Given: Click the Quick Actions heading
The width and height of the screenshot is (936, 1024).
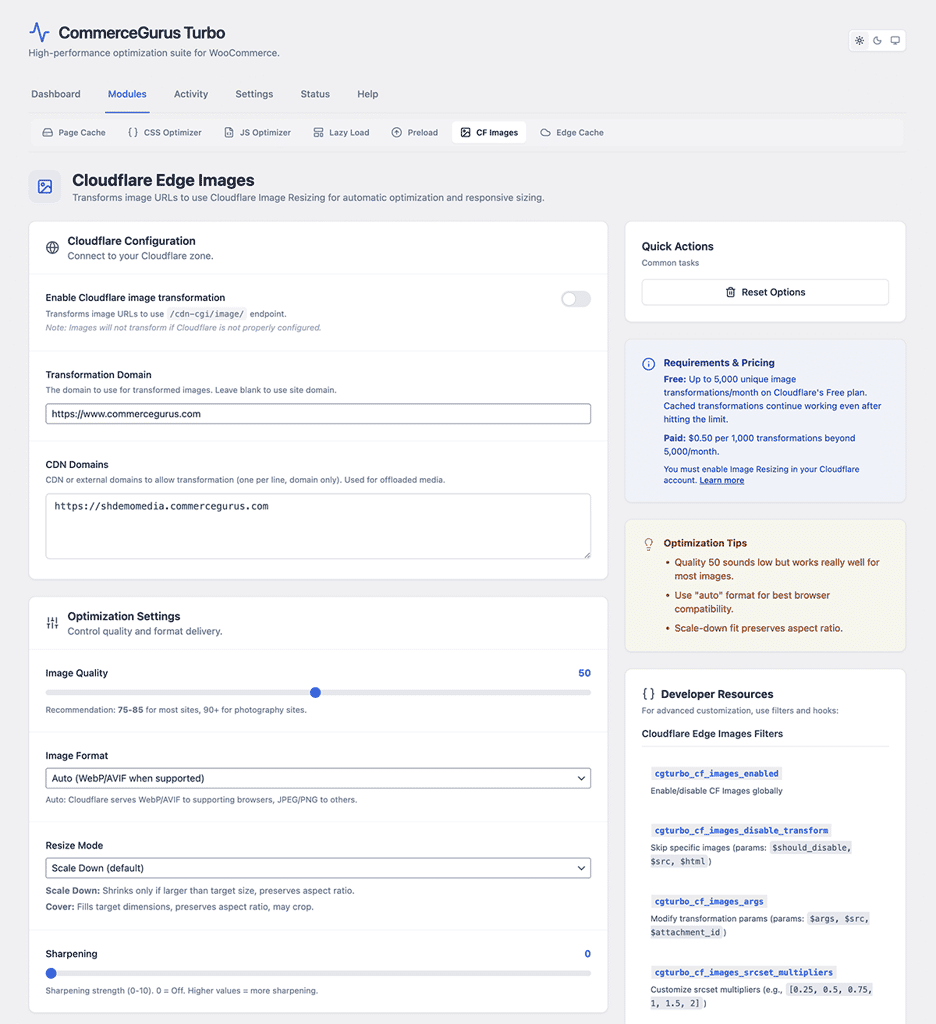Looking at the screenshot, I should (677, 246).
